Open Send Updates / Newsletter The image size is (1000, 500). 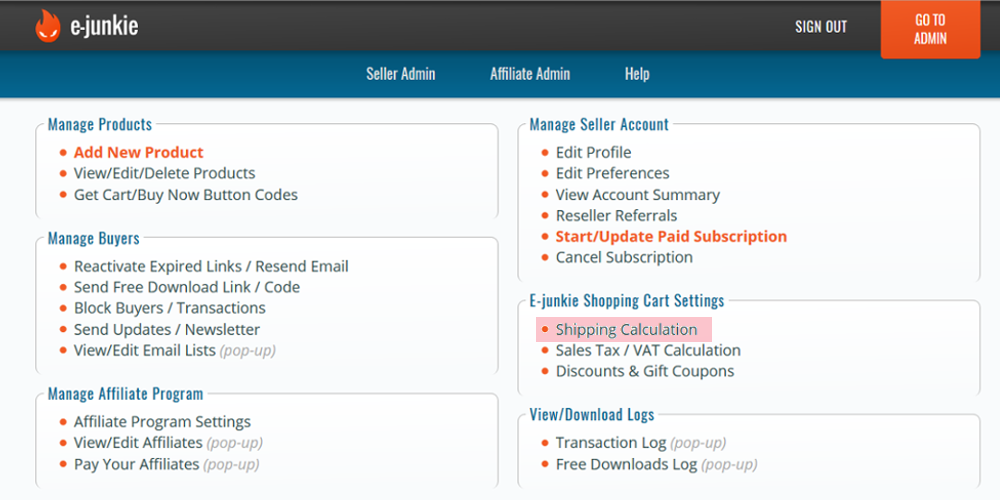point(167,330)
